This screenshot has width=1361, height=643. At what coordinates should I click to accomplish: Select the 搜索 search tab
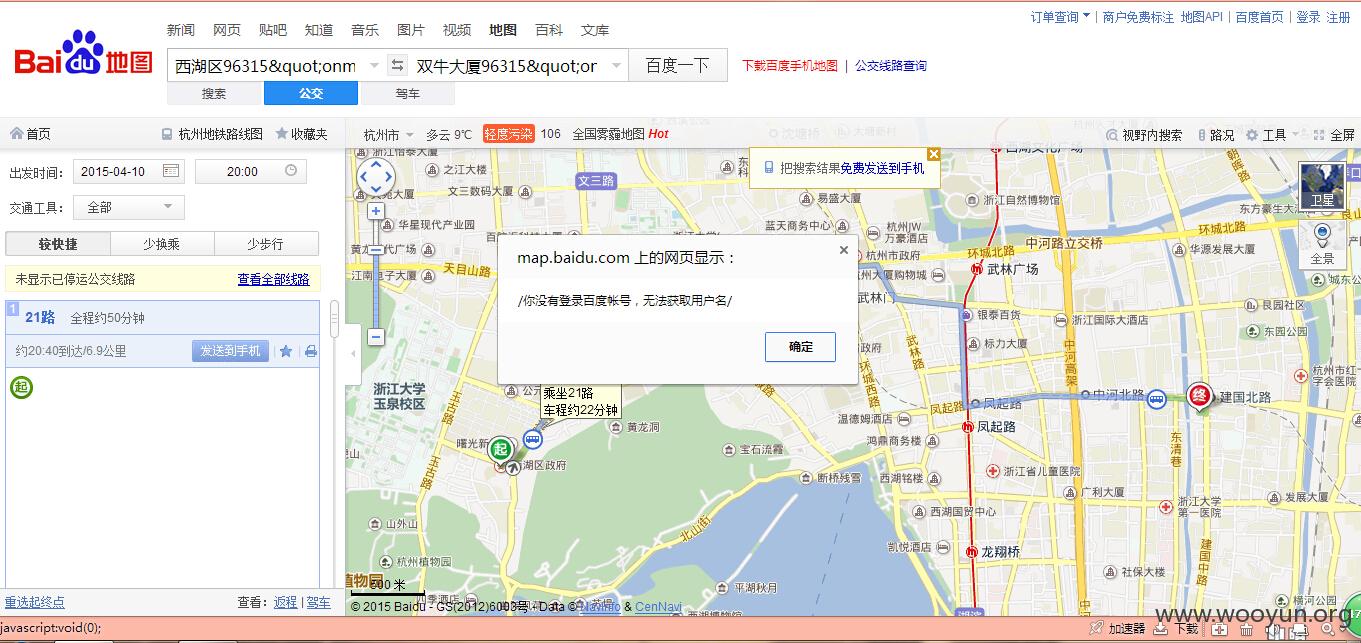pos(214,93)
